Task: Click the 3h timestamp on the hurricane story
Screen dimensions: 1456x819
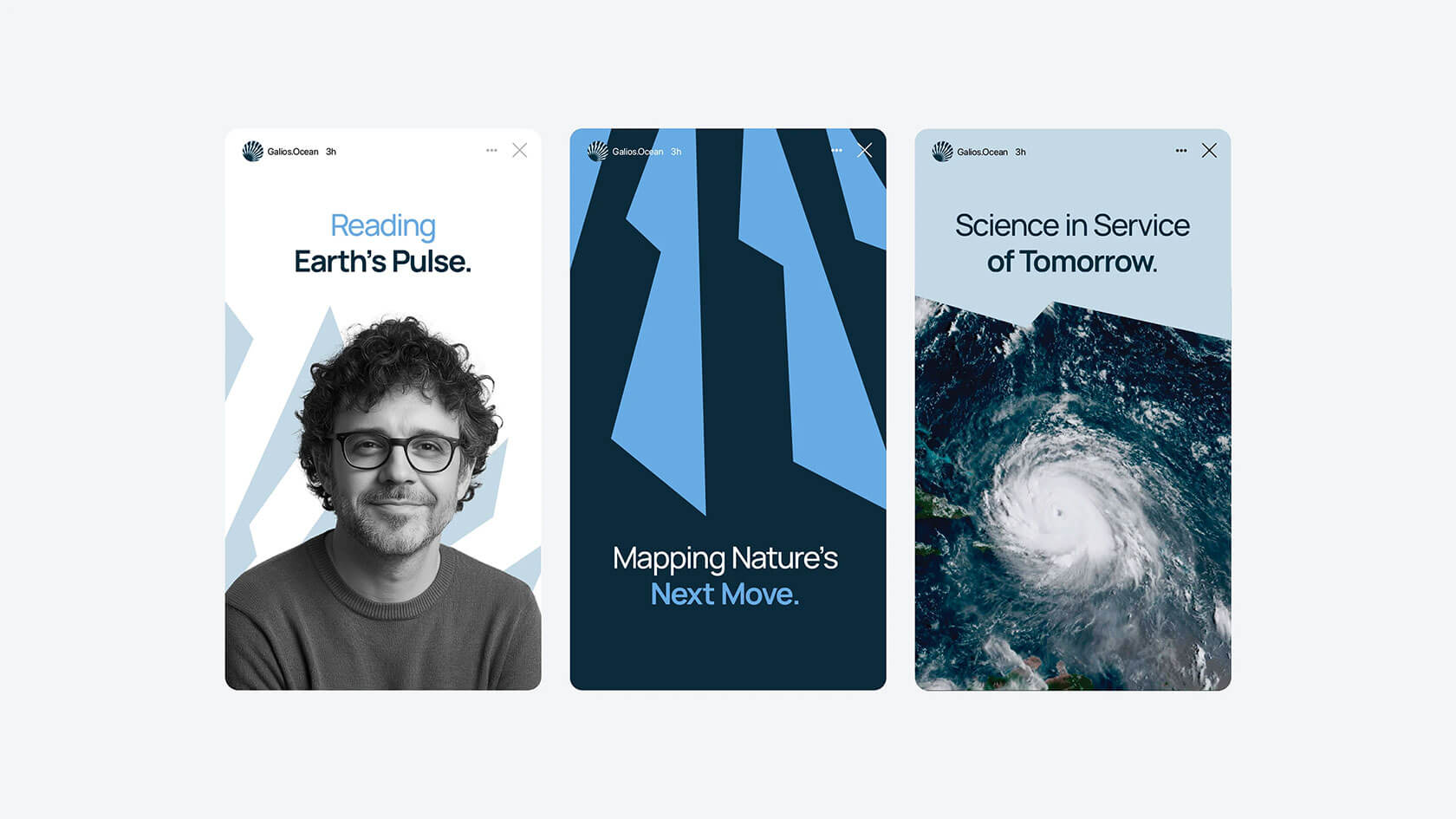Action: pyautogui.click(x=1020, y=152)
